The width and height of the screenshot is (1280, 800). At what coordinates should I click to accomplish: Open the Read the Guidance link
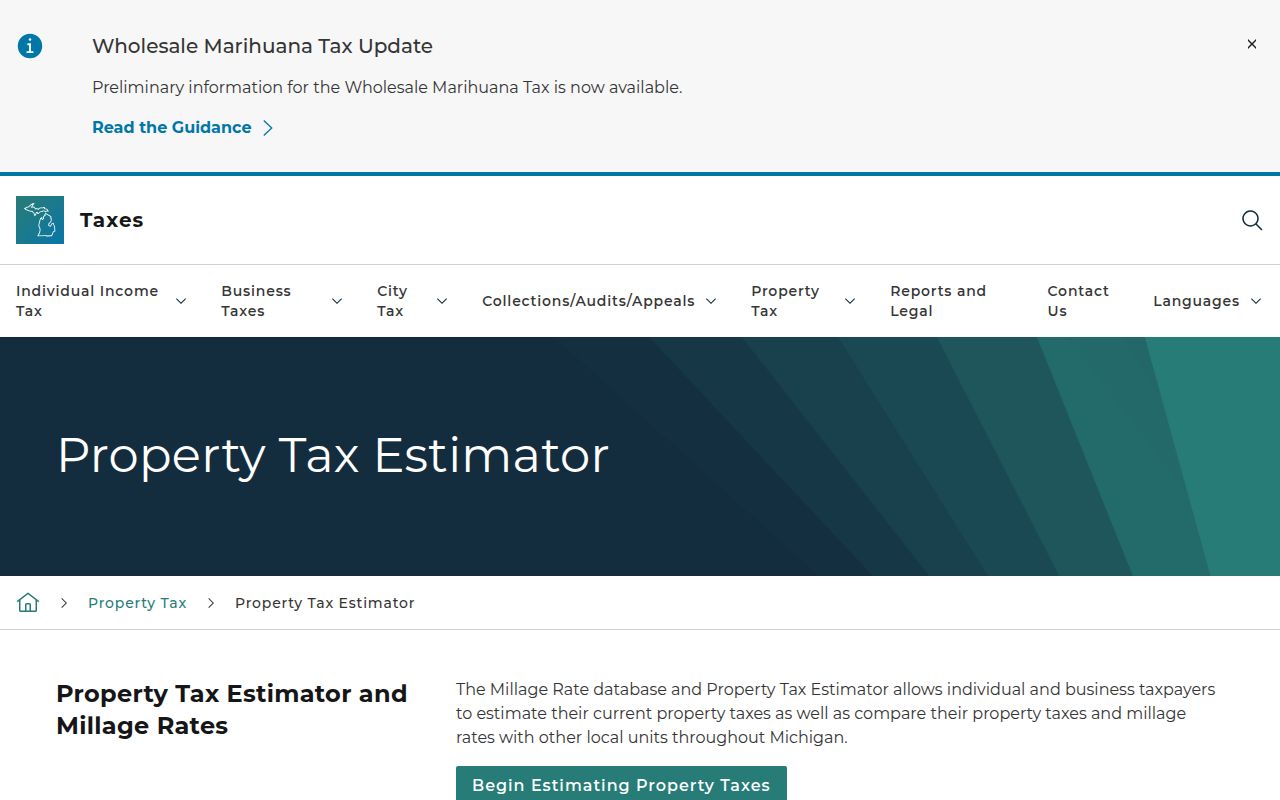pyautogui.click(x=172, y=127)
